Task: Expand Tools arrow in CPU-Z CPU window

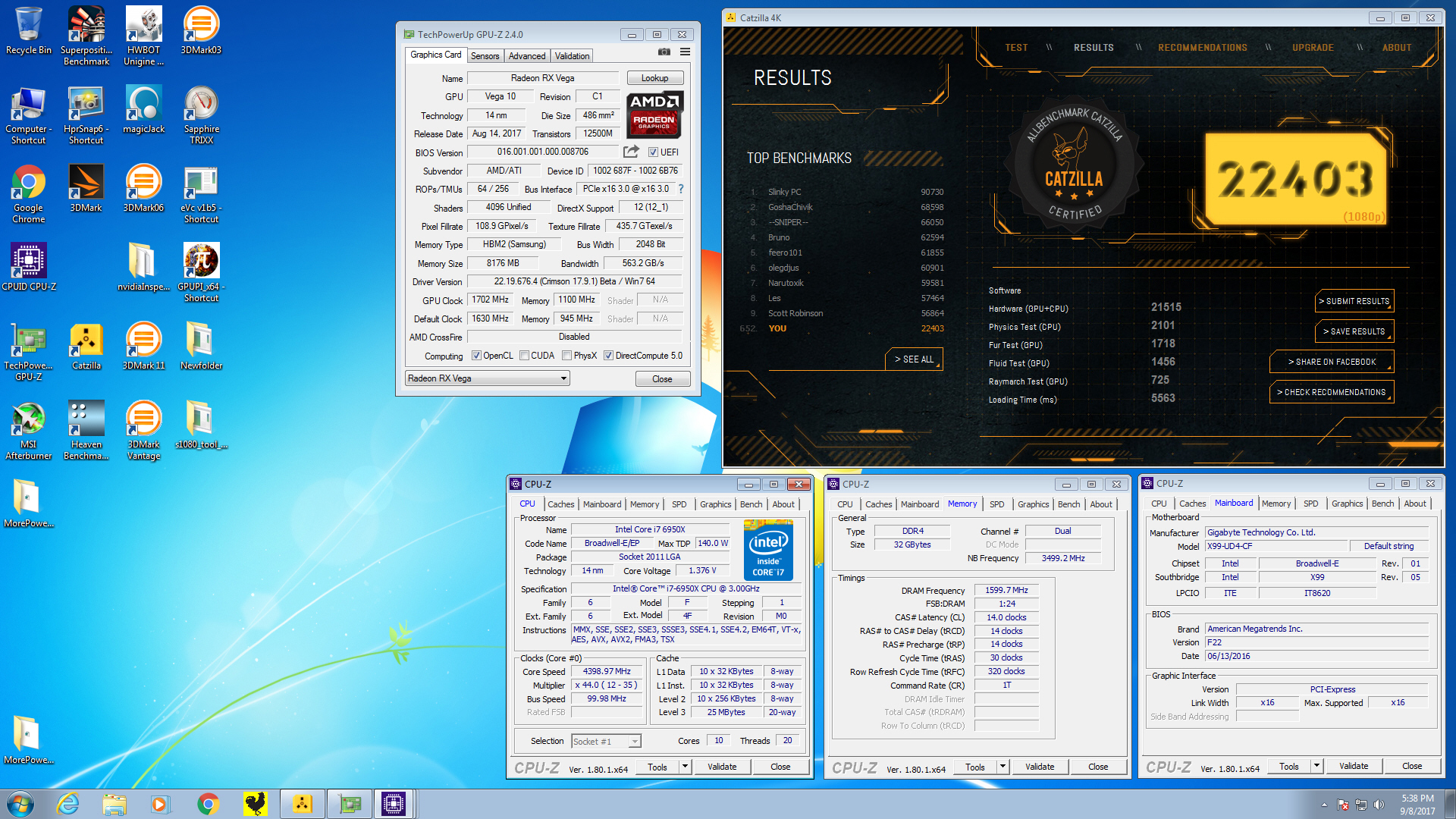Action: (x=685, y=767)
